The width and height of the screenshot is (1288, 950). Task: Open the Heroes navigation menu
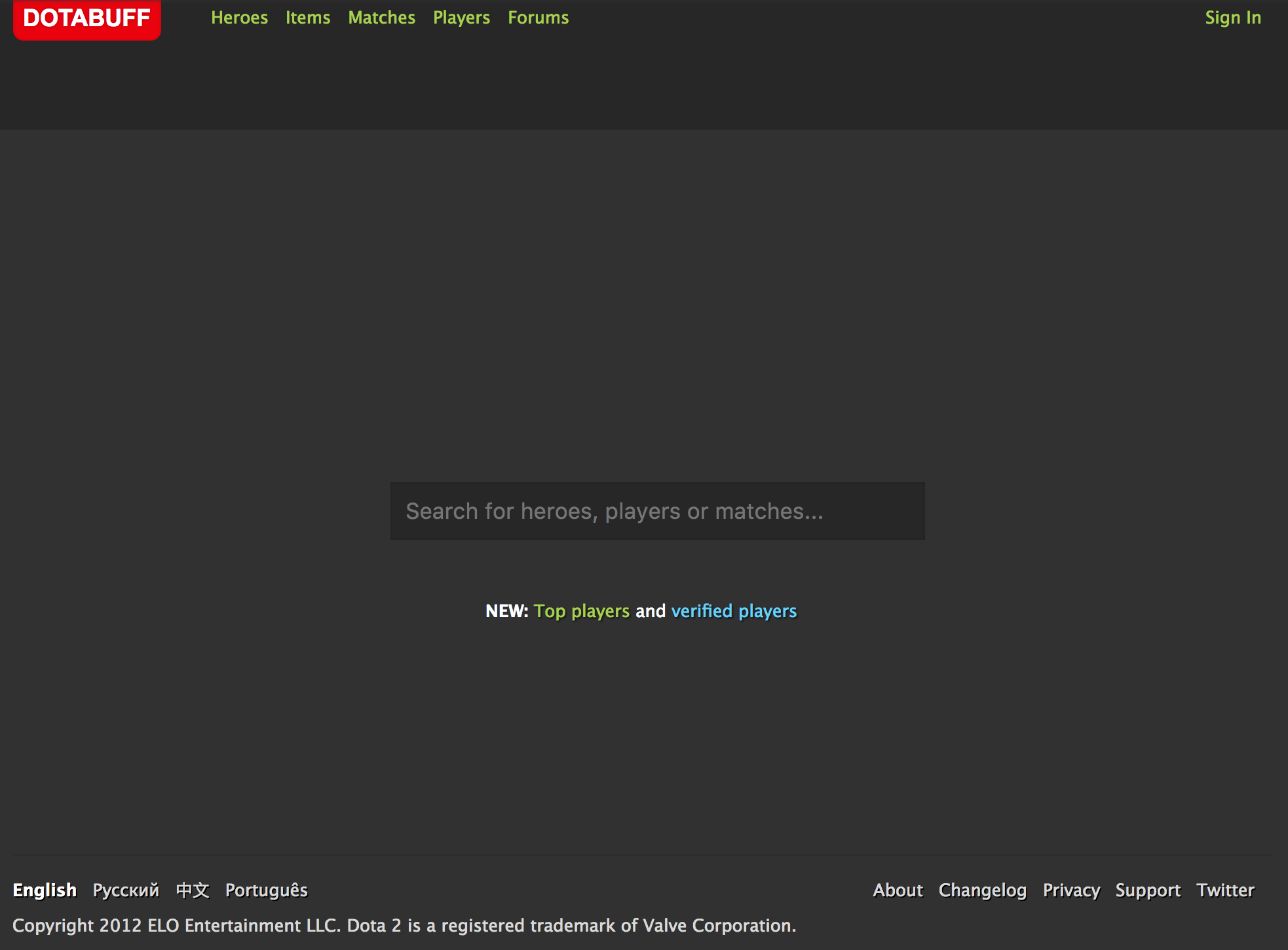pos(239,17)
